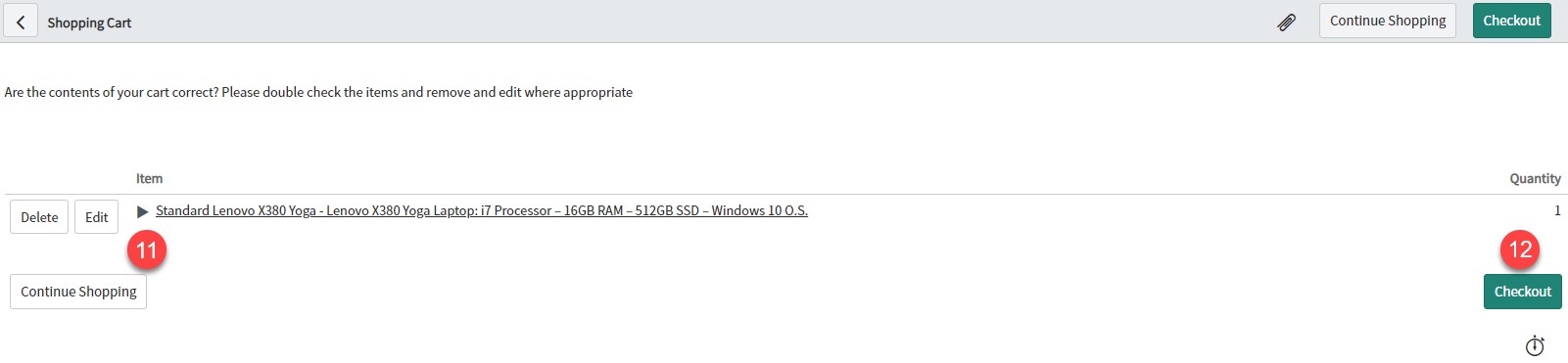
Task: Click Continue Shopping below the item list
Action: pos(78,292)
